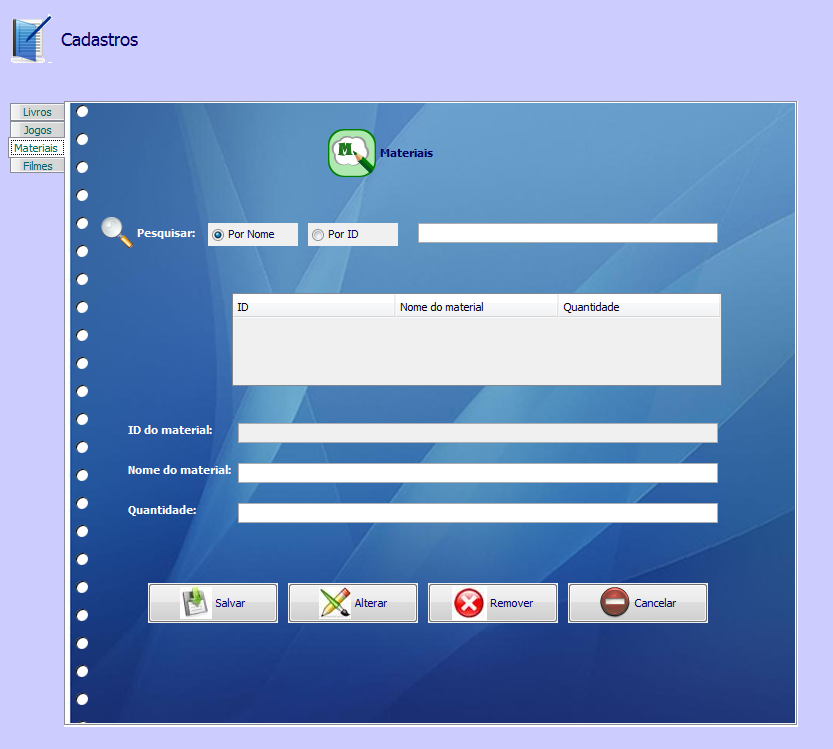Sort by Quantidade column header

click(640, 307)
